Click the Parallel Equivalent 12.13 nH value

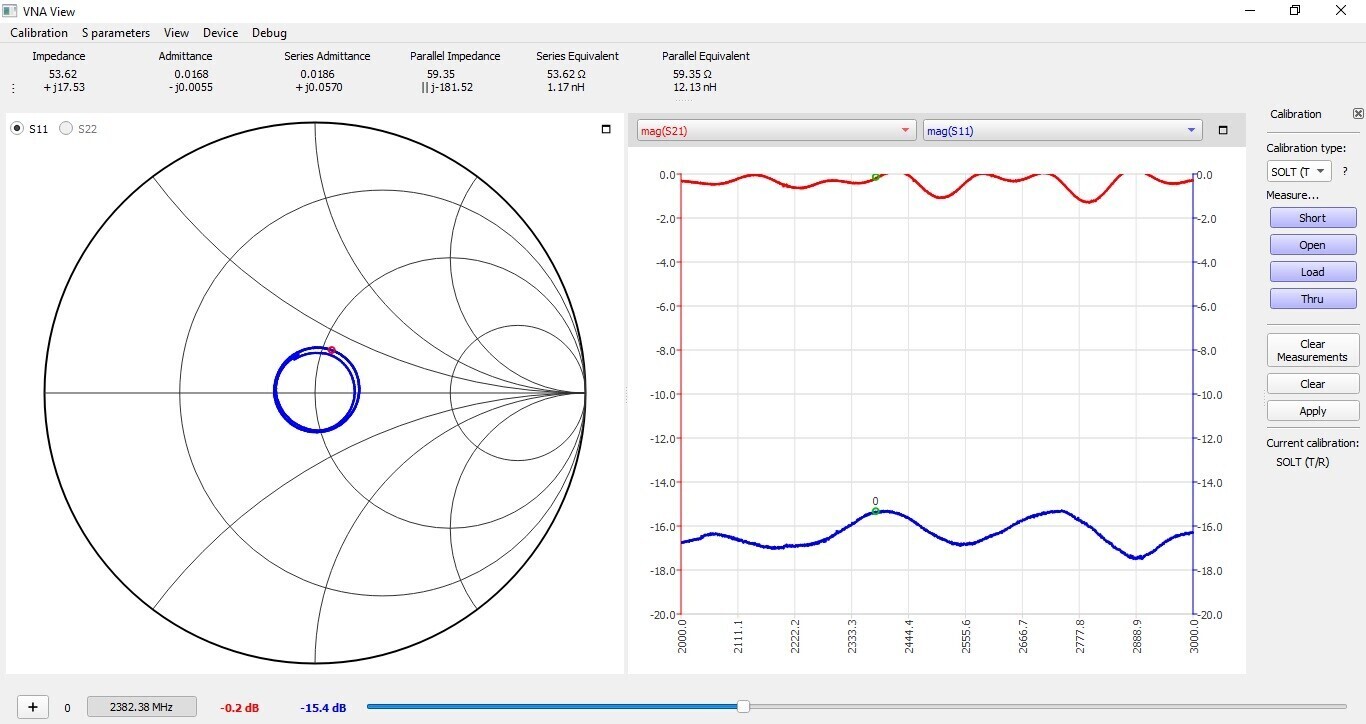point(695,87)
